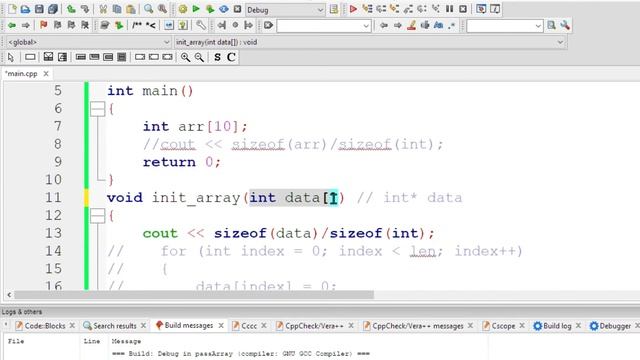This screenshot has height=360, width=640.
Task: Save all files icon
Action: click(x=53, y=9)
